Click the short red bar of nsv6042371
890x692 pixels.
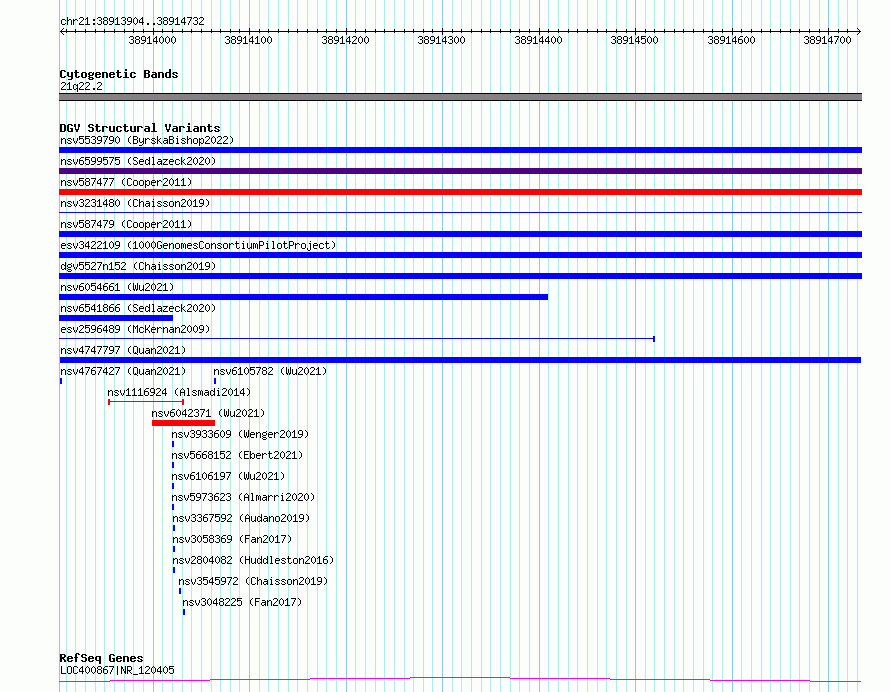tap(183, 423)
